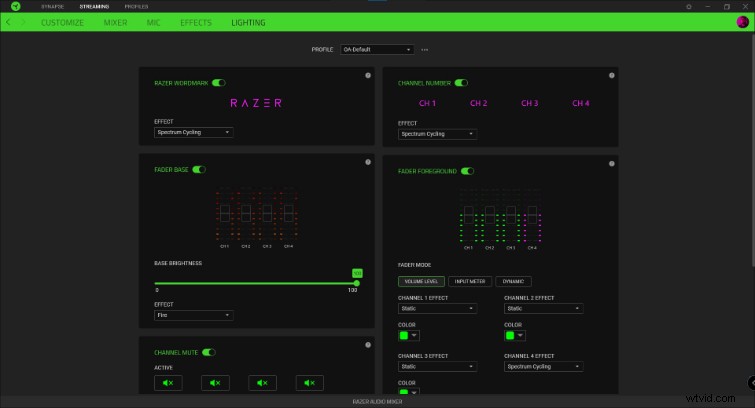This screenshot has height=408, width=755.
Task: Expand the Channel 1 color picker arrow
Action: tap(414, 335)
